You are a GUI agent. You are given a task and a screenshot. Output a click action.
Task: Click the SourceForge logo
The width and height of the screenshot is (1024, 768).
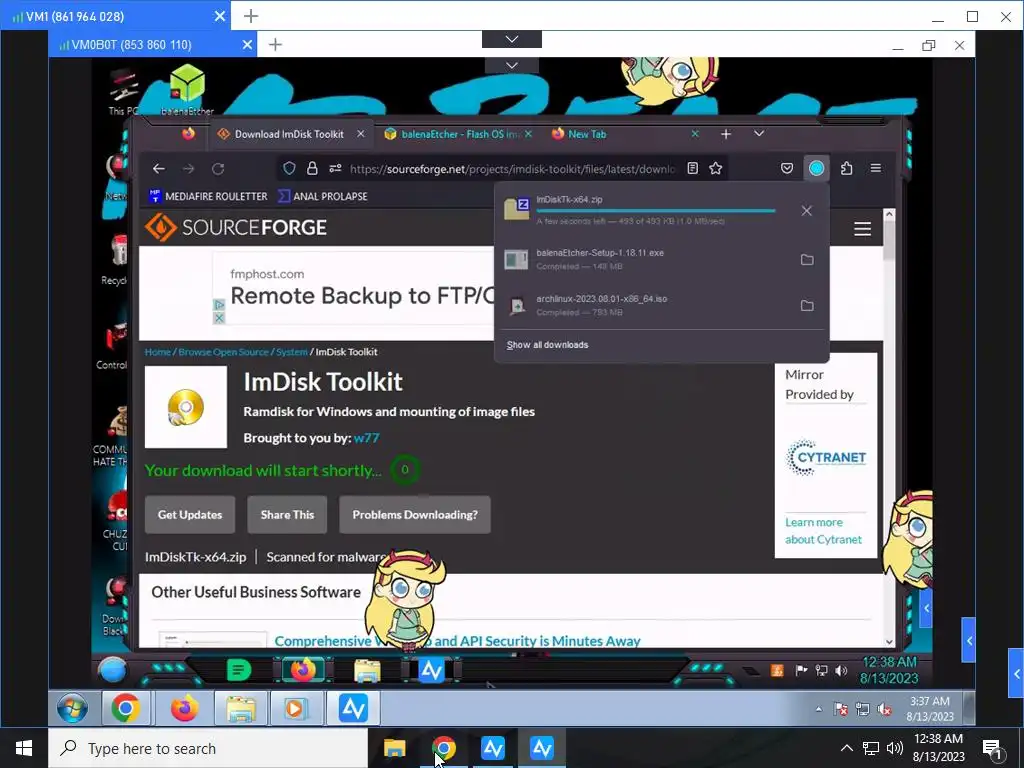(236, 227)
